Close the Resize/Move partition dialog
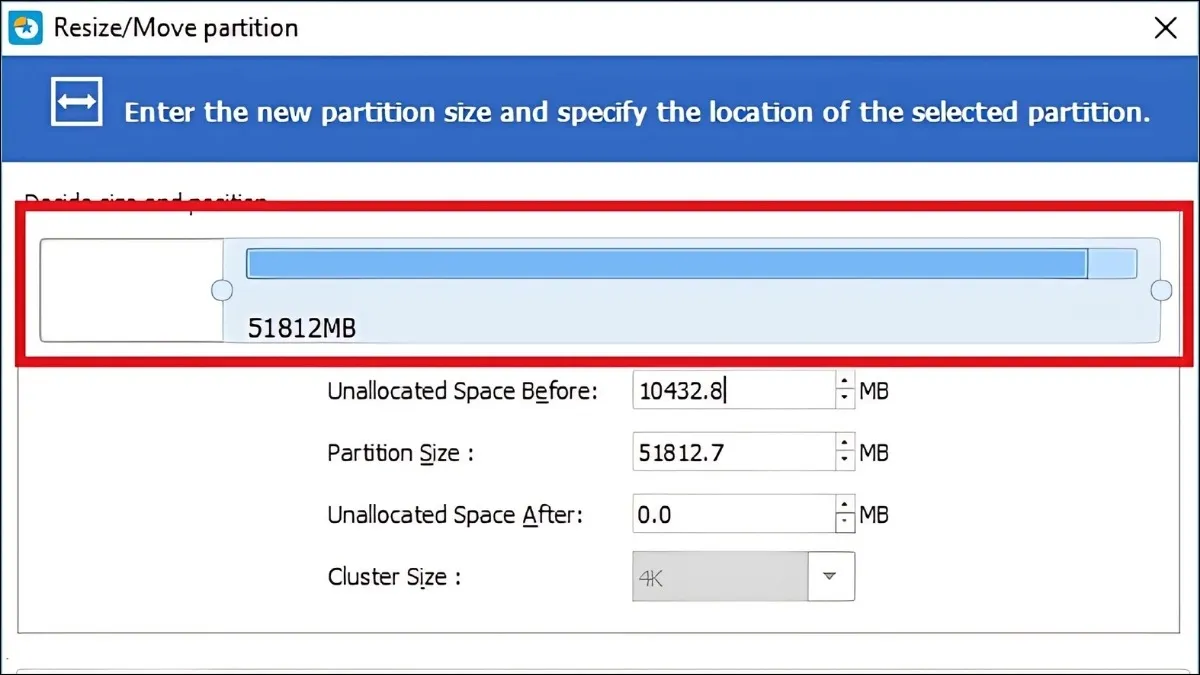The height and width of the screenshot is (675, 1200). pos(1165,28)
